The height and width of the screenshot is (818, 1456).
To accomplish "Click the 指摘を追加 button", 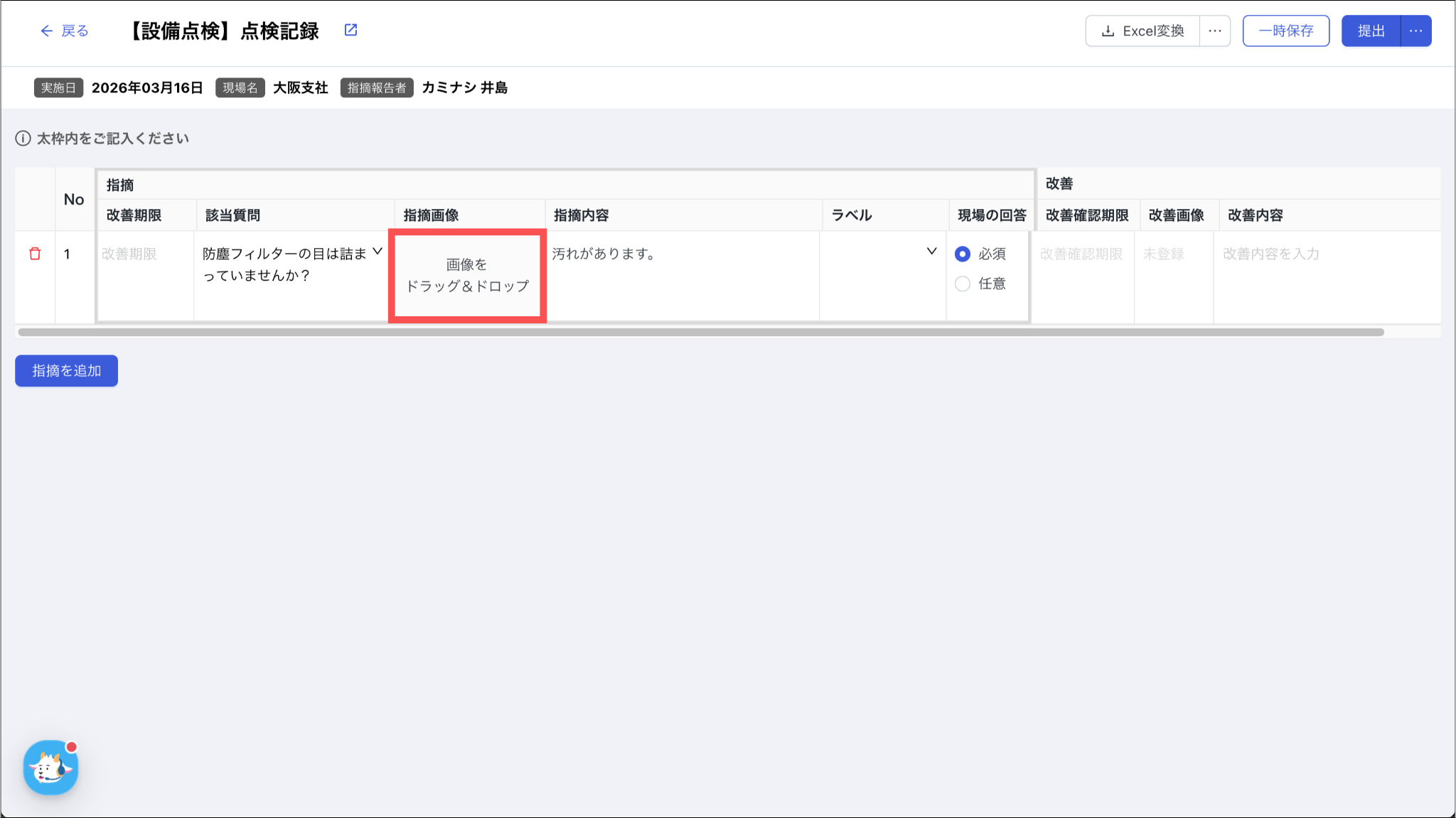I will (x=66, y=370).
